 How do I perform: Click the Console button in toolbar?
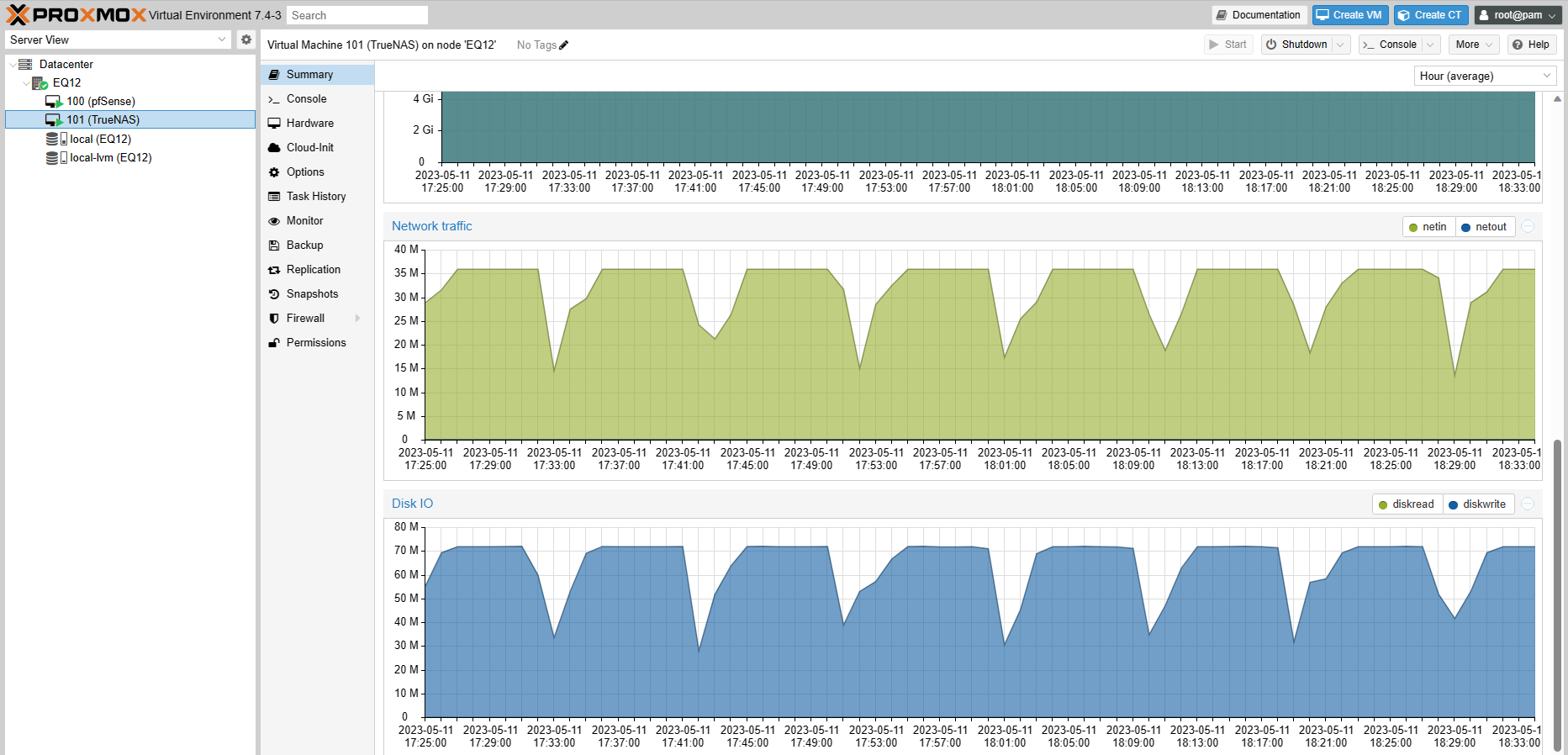1391,45
